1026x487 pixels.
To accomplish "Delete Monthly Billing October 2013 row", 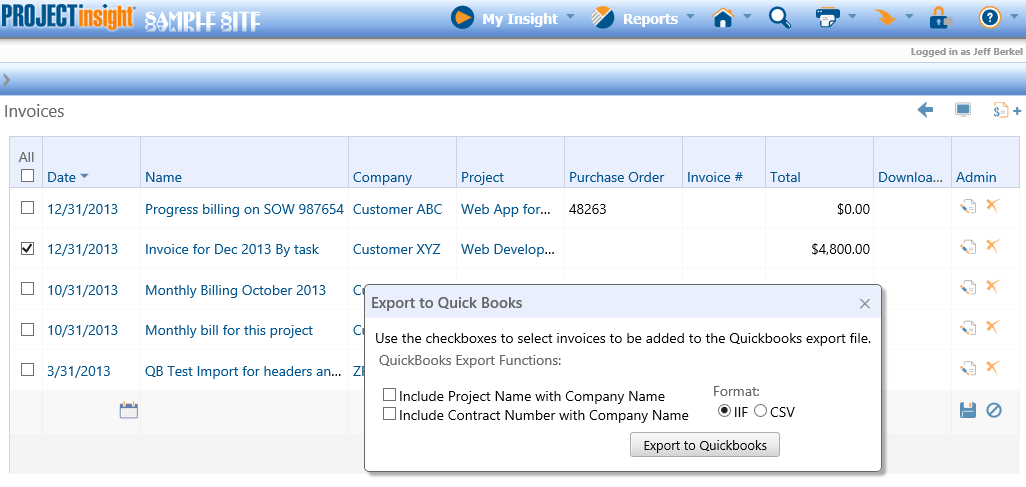I will point(993,286).
